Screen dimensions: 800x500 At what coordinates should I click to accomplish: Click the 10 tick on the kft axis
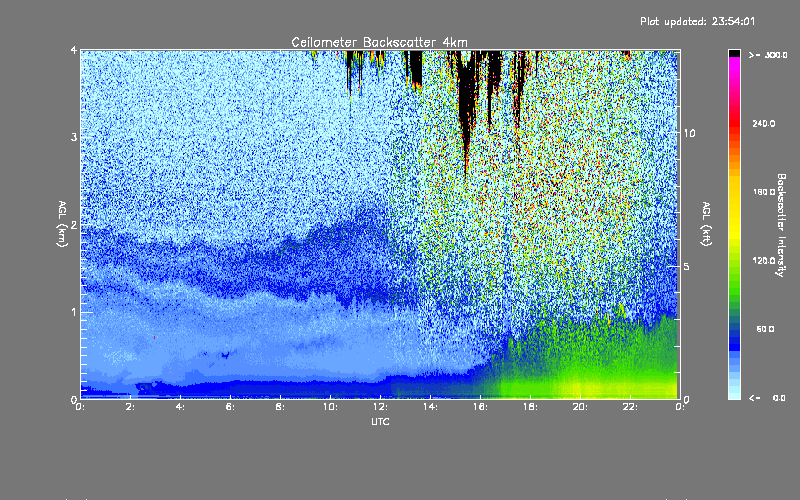[689, 133]
